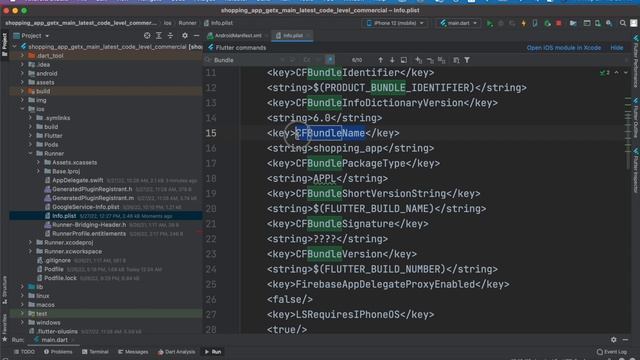Expand the android folder
The image size is (640, 360).
(x=22, y=73)
